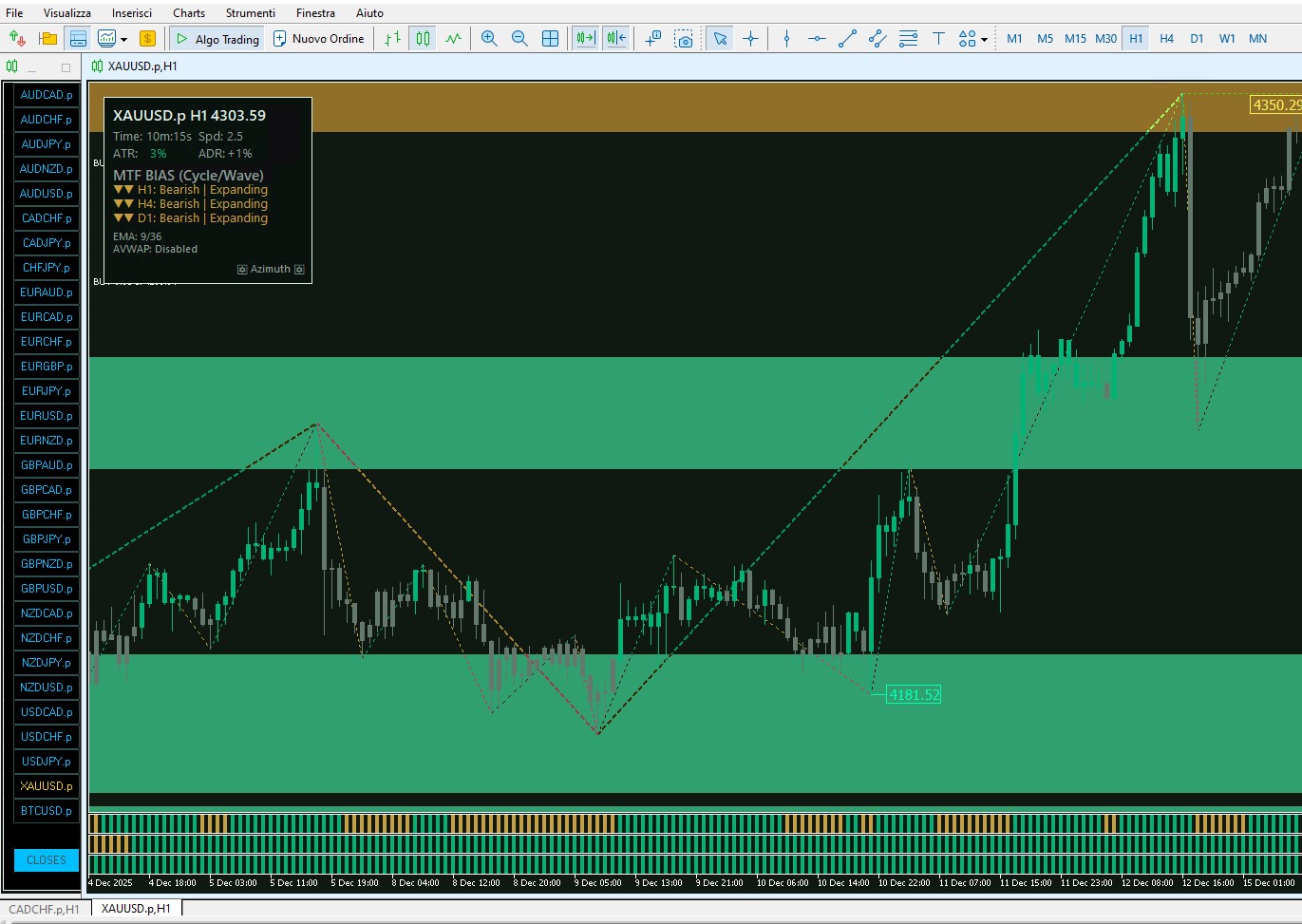Switch chart to candlestick type
This screenshot has width=1302, height=924.
pyautogui.click(x=424, y=39)
